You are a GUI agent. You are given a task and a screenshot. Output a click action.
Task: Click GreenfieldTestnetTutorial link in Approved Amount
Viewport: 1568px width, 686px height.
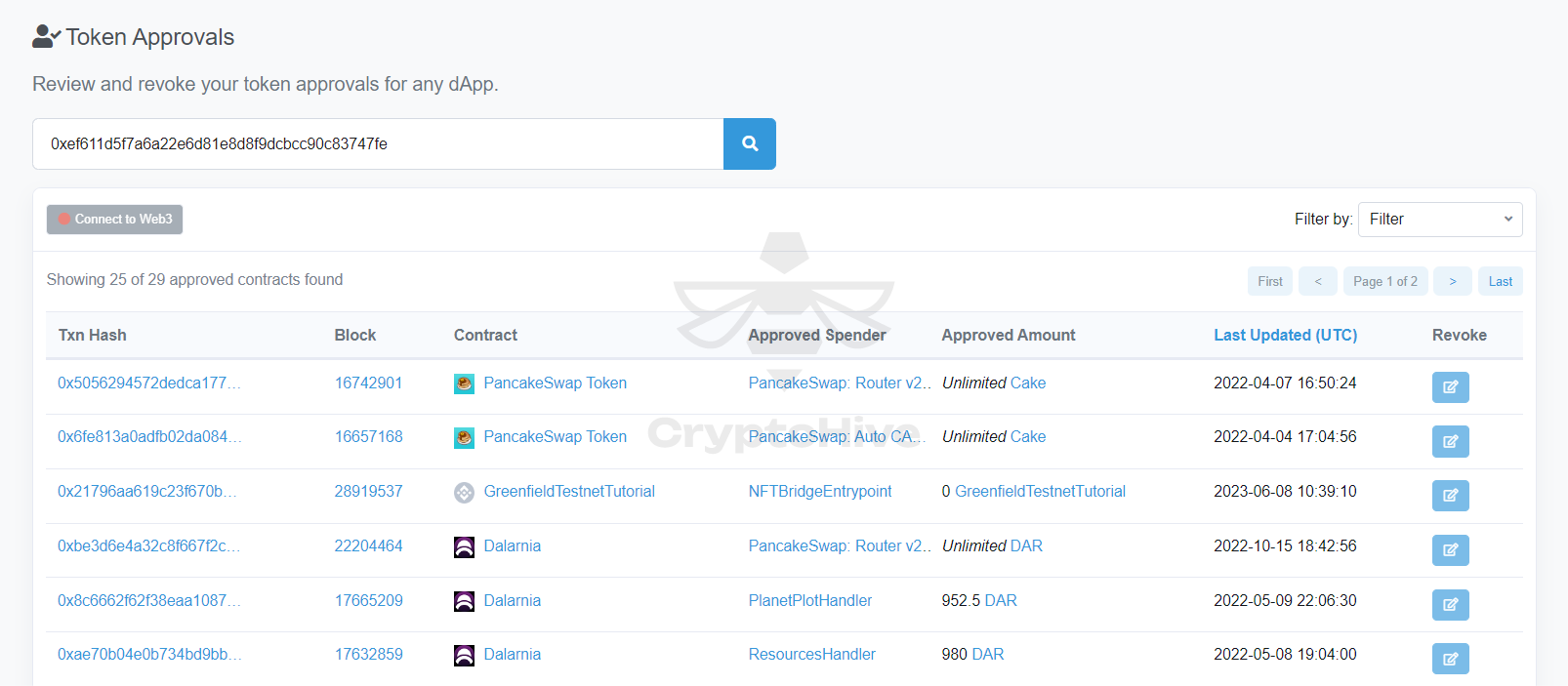1040,491
